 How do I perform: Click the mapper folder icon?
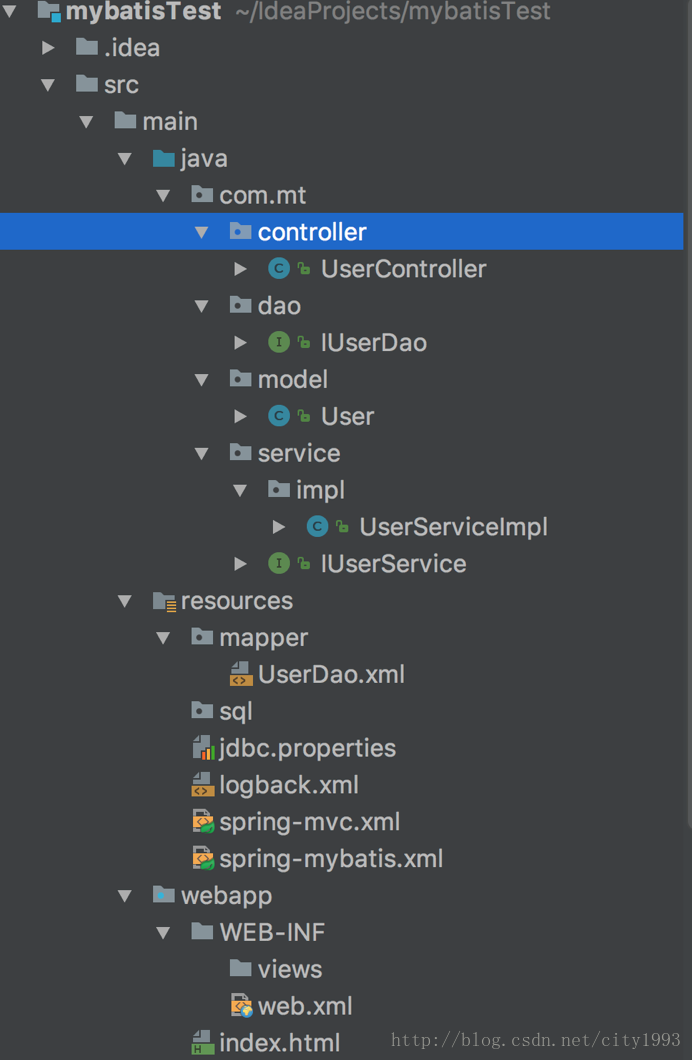202,636
